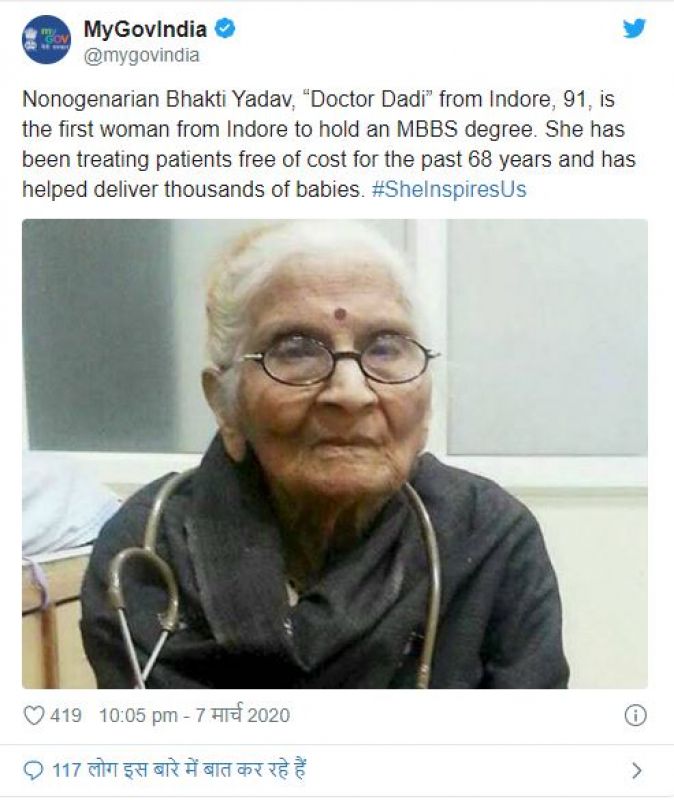Image resolution: width=674 pixels, height=800 pixels.
Task: Click the woman's glasses in image
Action: tap(337, 360)
